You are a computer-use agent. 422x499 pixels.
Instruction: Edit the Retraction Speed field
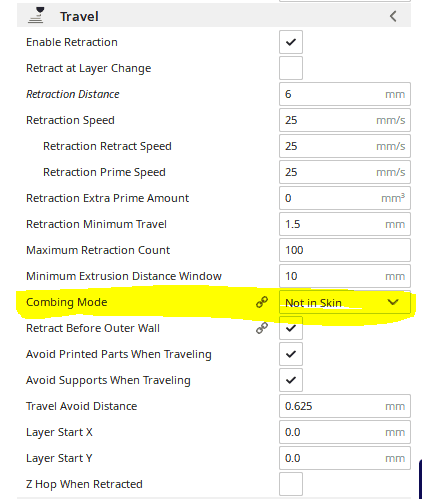(345, 120)
